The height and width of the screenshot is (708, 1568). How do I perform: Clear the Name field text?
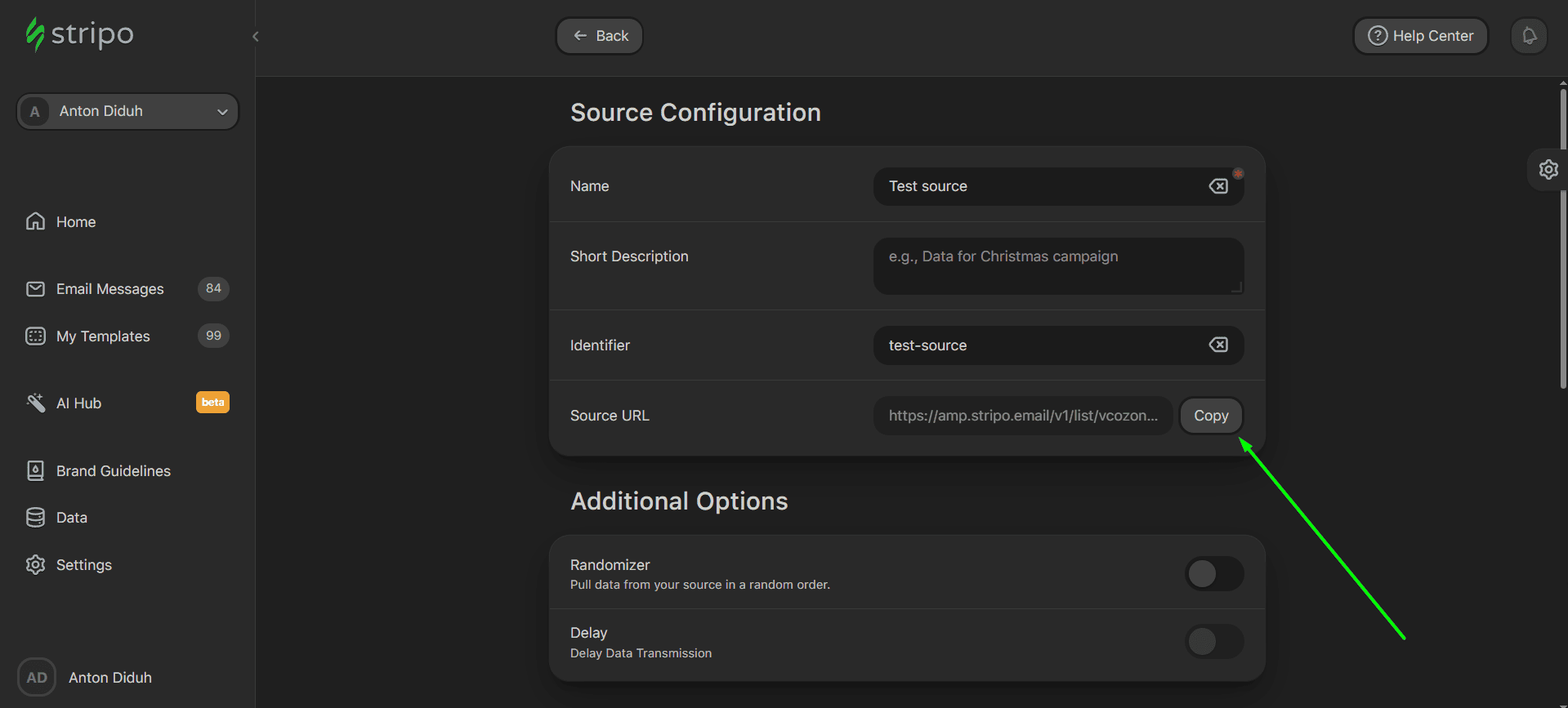click(x=1217, y=186)
